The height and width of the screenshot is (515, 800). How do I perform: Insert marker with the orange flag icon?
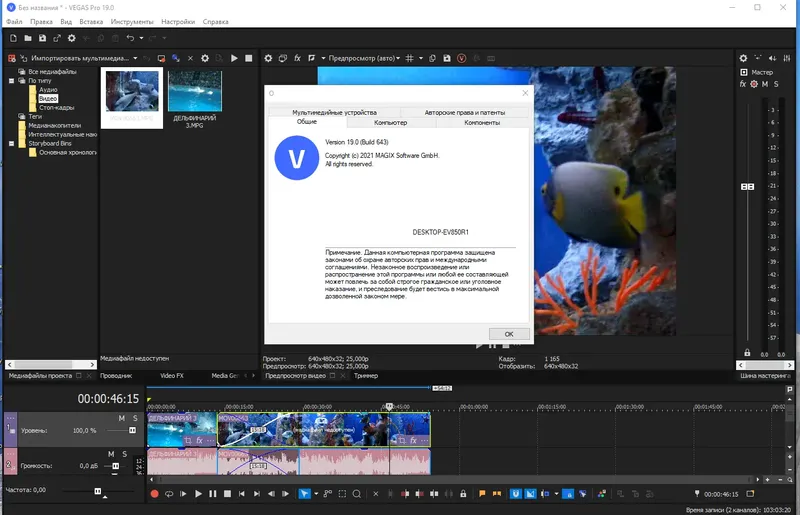pyautogui.click(x=482, y=494)
